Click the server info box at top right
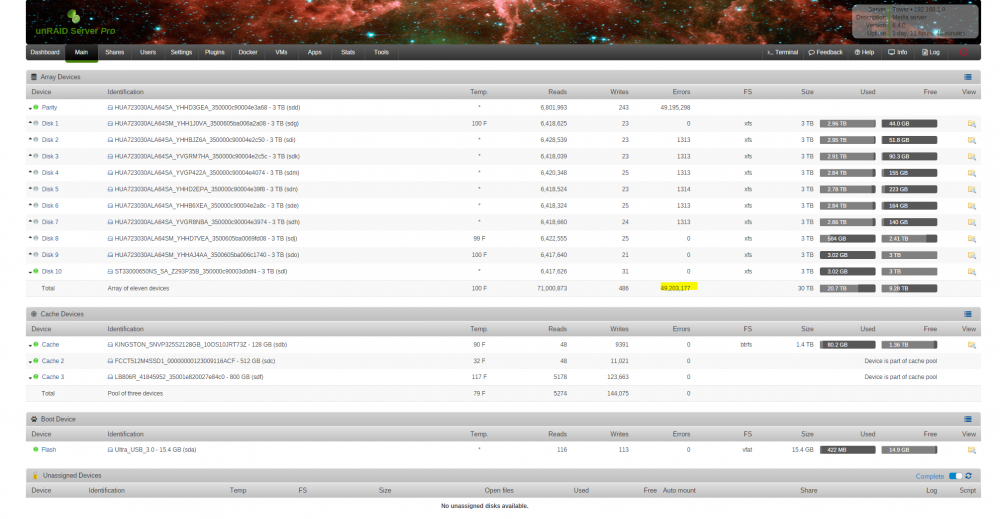Viewport: 1000px width, 519px height. (915, 22)
